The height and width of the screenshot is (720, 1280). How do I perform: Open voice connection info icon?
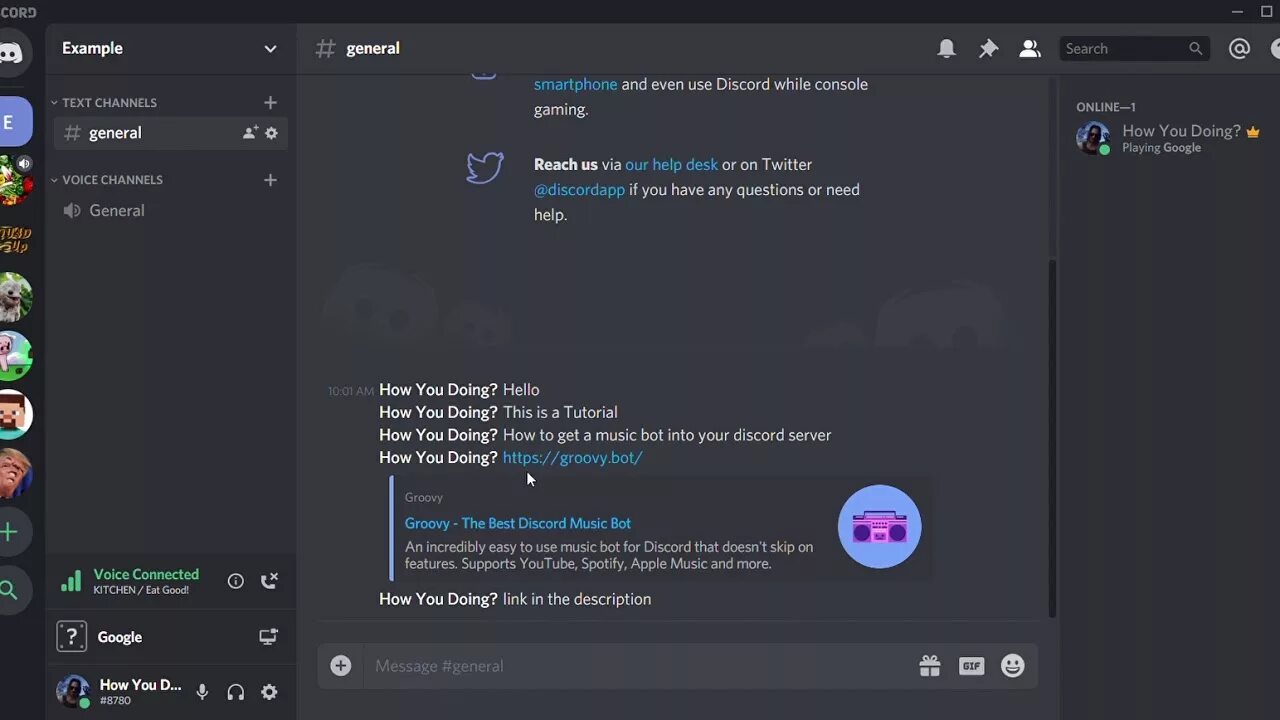pyautogui.click(x=236, y=581)
